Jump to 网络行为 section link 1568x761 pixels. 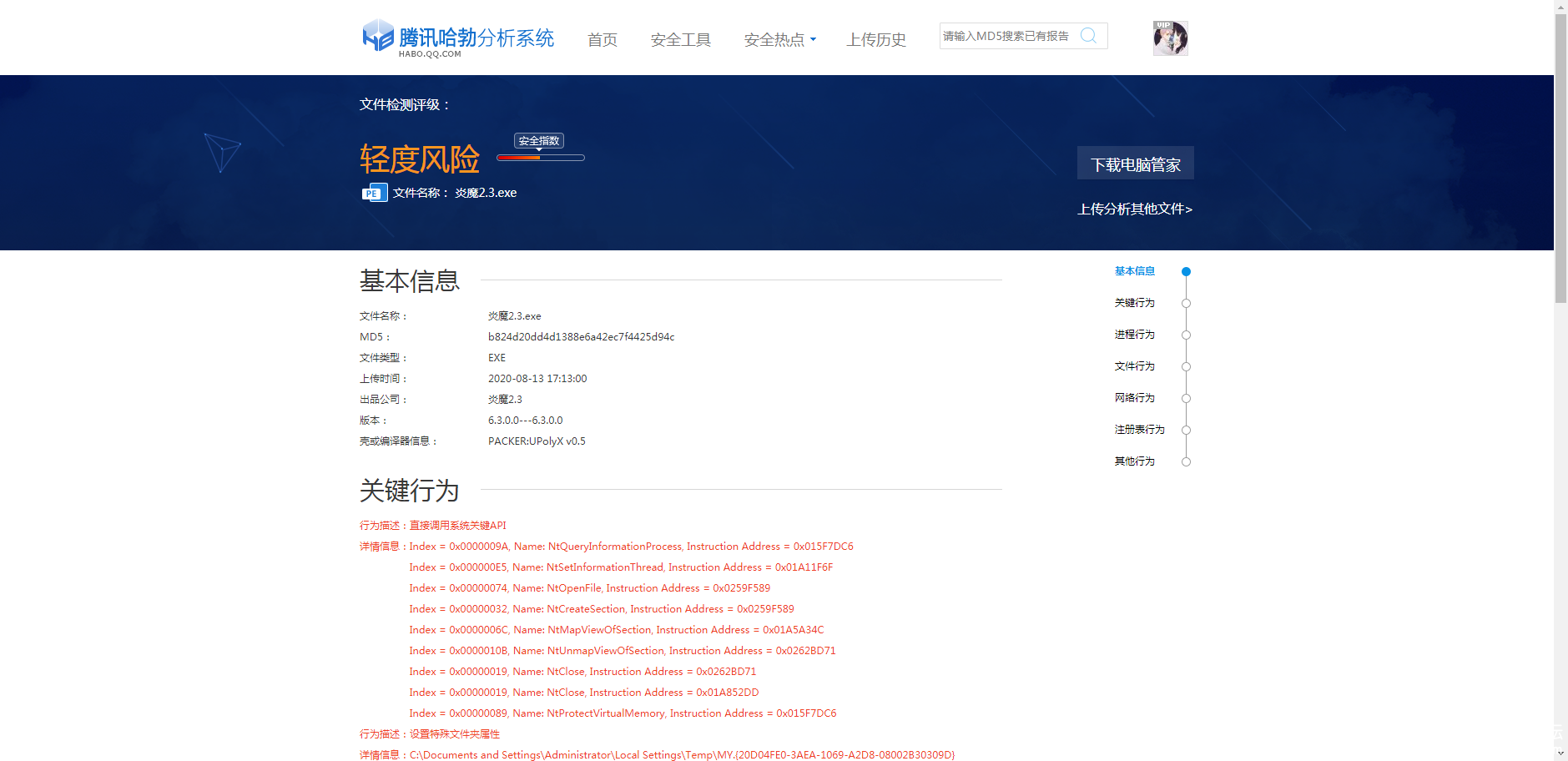coord(1134,398)
